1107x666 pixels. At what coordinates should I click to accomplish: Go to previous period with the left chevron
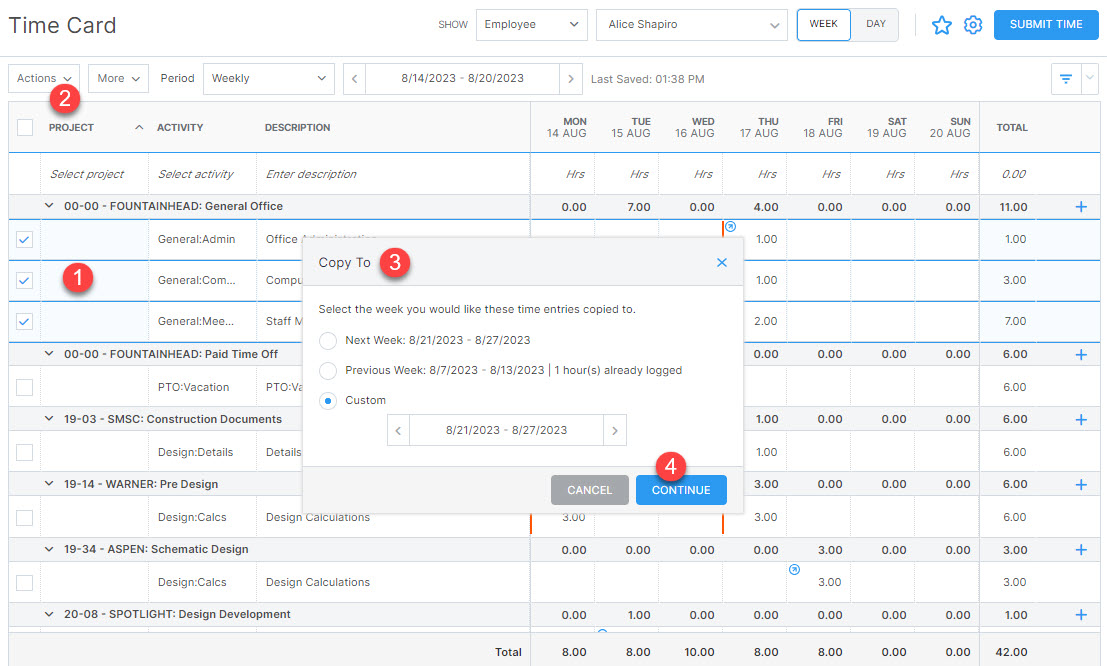[x=354, y=78]
